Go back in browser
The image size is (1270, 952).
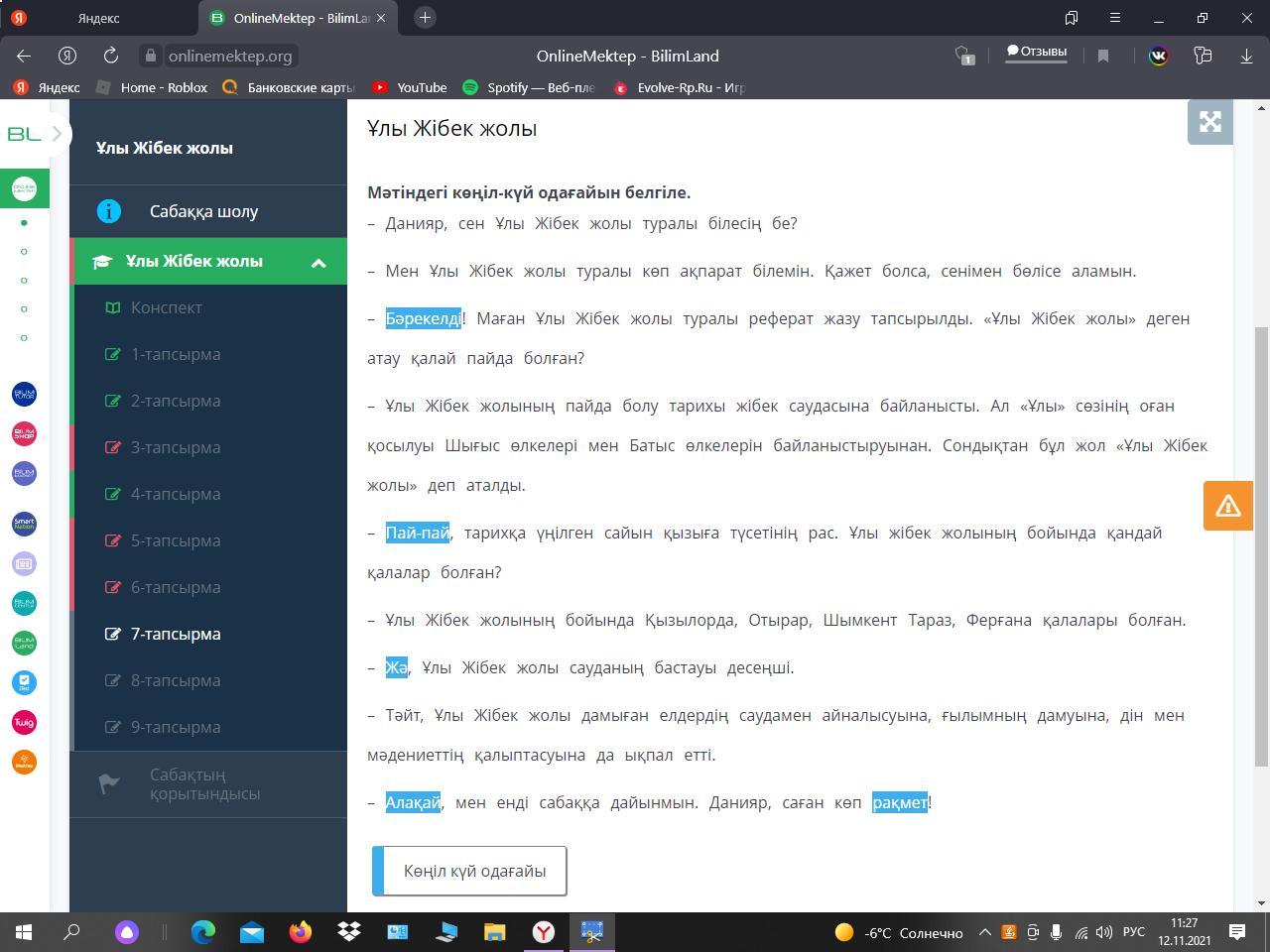(x=24, y=56)
